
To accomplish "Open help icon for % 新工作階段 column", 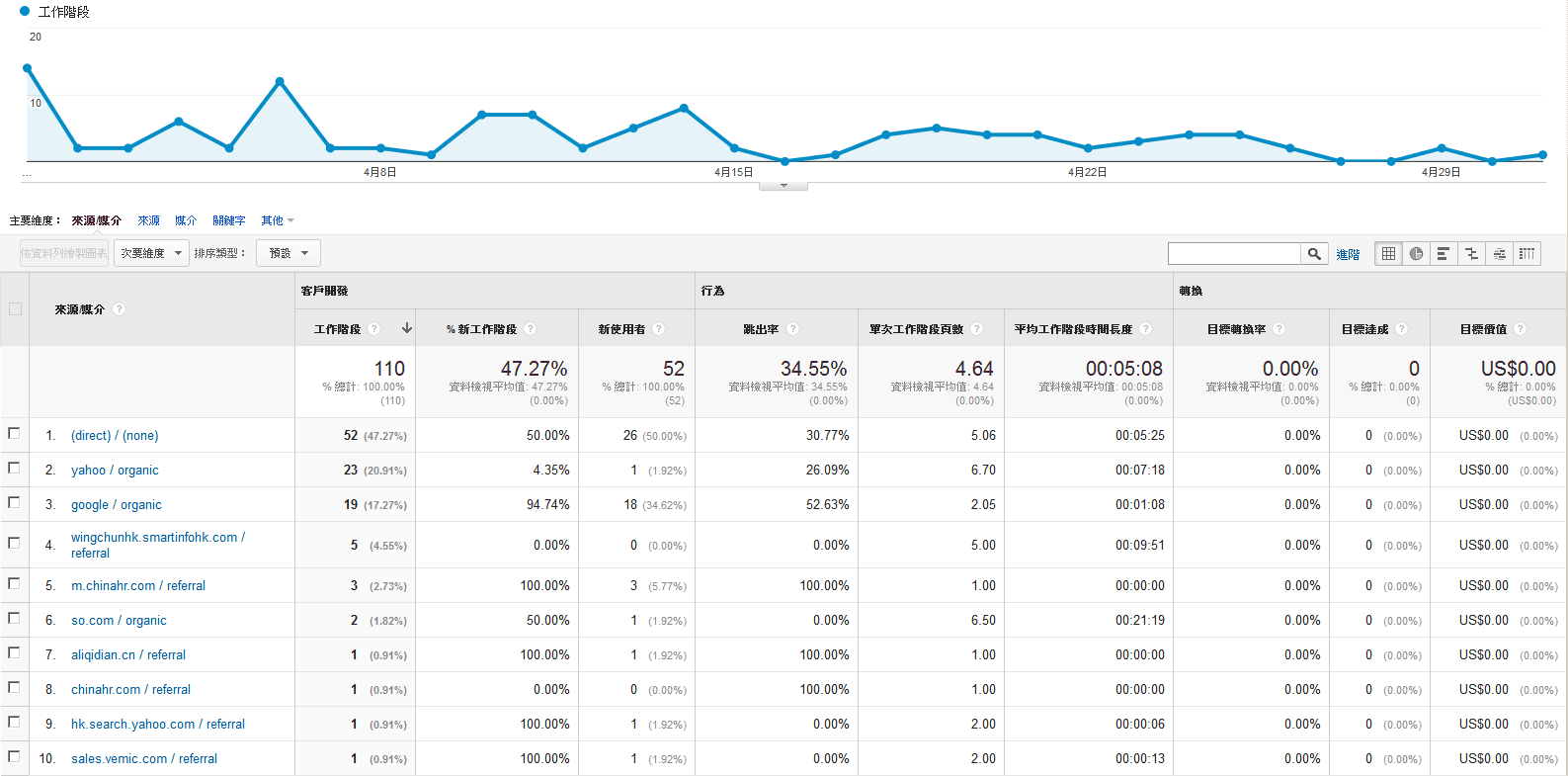I will [530, 329].
